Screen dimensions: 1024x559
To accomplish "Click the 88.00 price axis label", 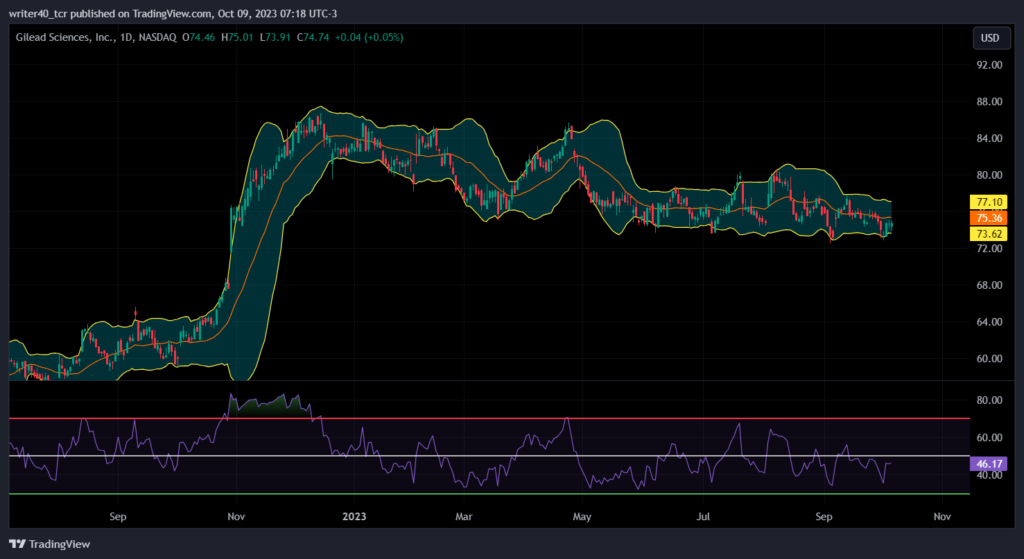I will point(989,101).
